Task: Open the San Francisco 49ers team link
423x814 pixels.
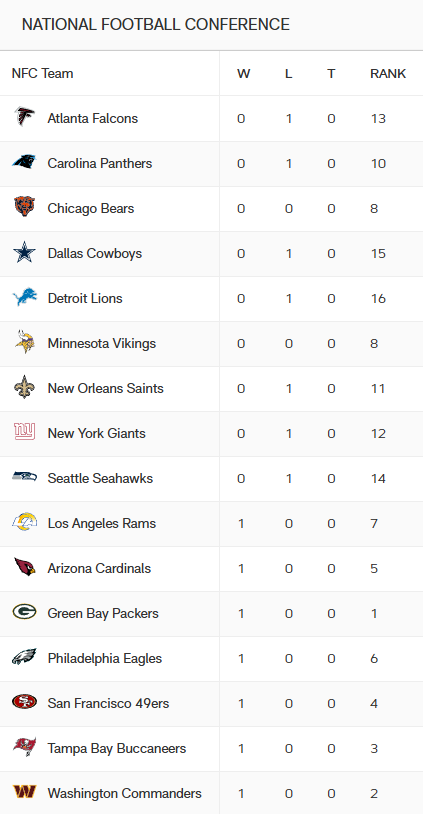Action: point(108,703)
